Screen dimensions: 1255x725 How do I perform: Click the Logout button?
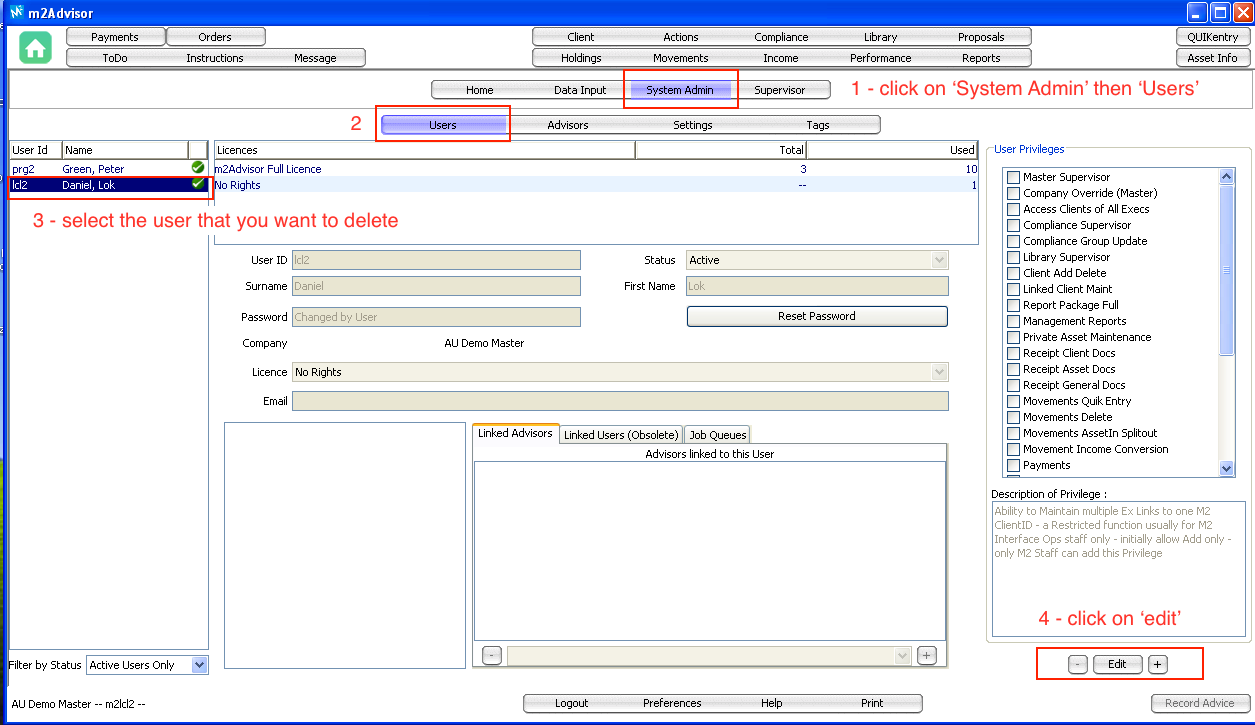click(x=572, y=703)
